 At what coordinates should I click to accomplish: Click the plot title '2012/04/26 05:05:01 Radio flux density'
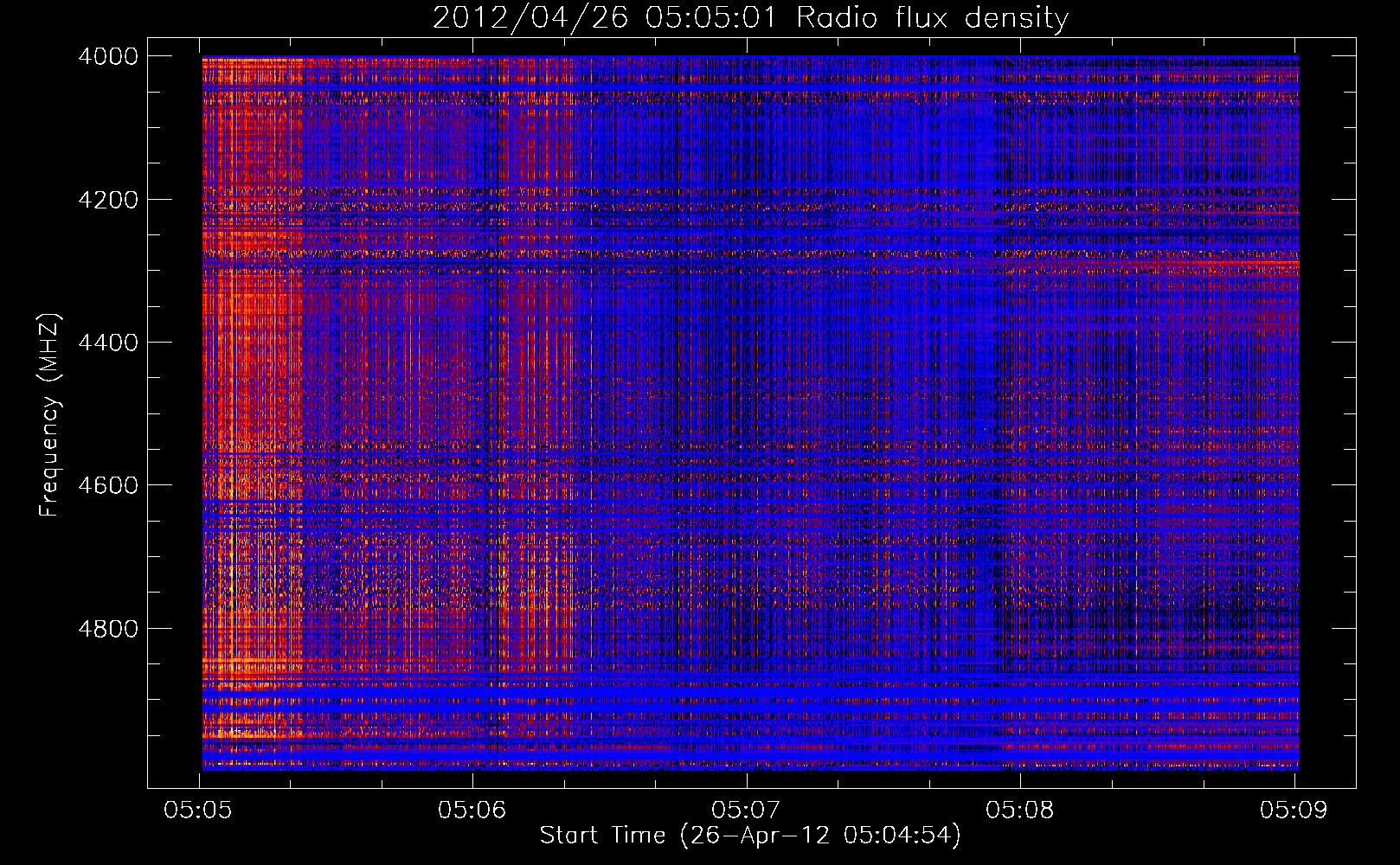750,18
